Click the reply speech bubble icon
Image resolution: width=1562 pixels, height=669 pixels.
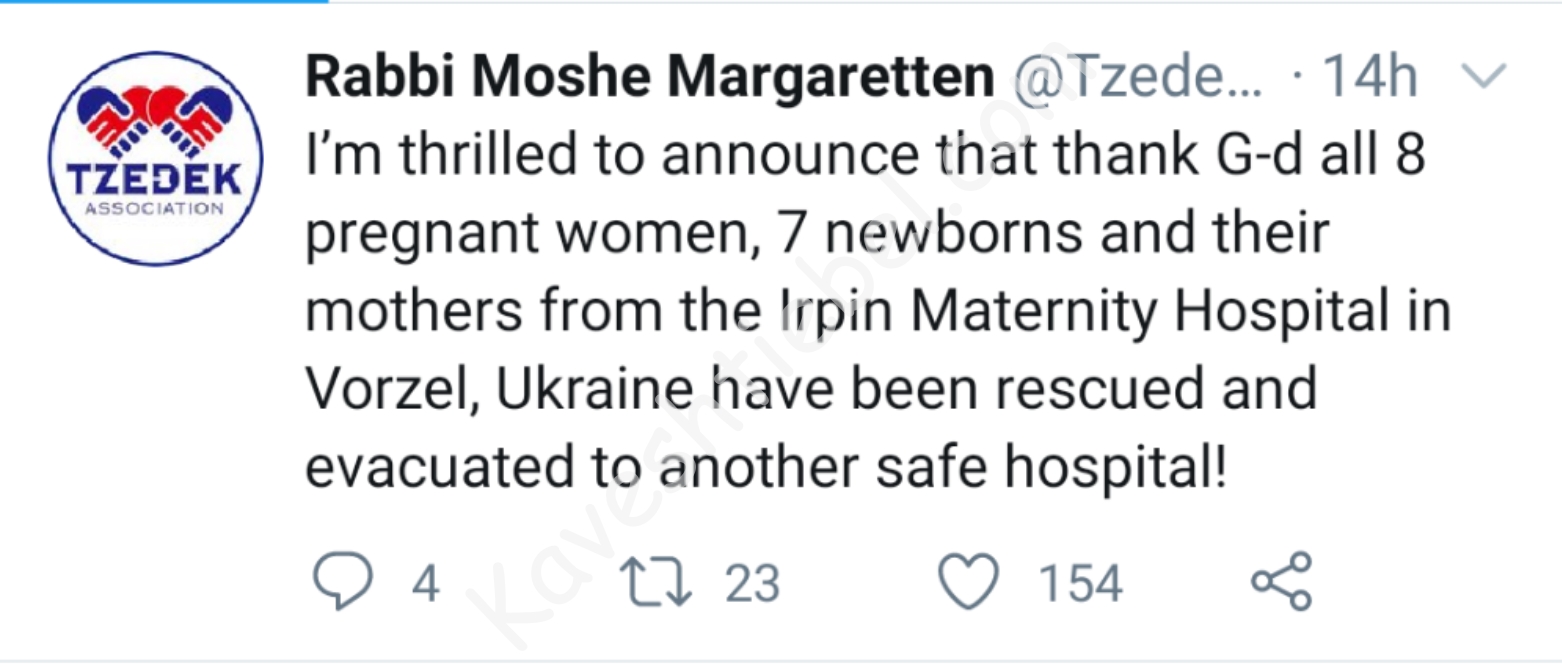[x=342, y=583]
